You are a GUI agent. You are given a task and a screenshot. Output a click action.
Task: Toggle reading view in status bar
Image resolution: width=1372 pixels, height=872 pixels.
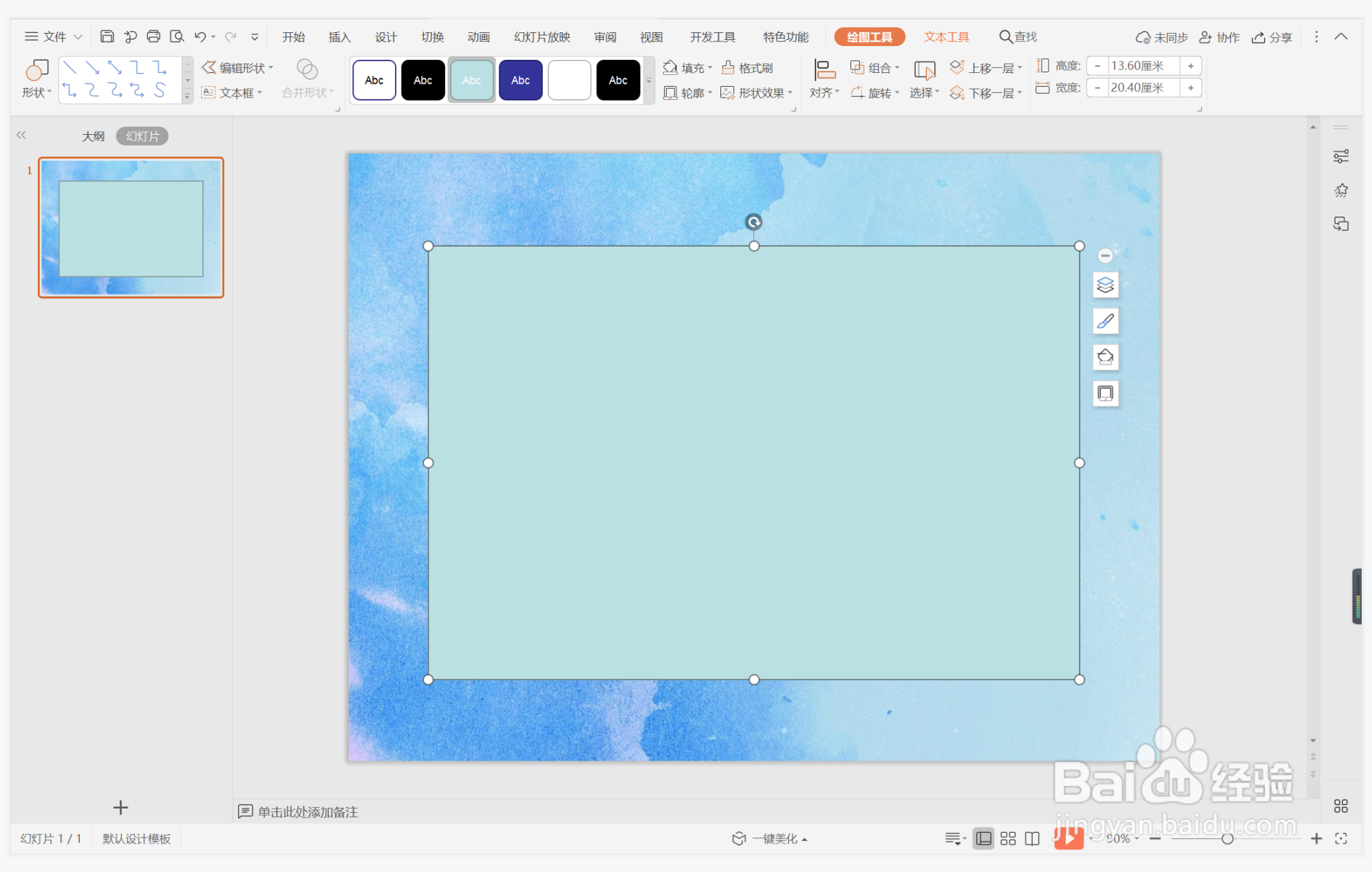1032,838
